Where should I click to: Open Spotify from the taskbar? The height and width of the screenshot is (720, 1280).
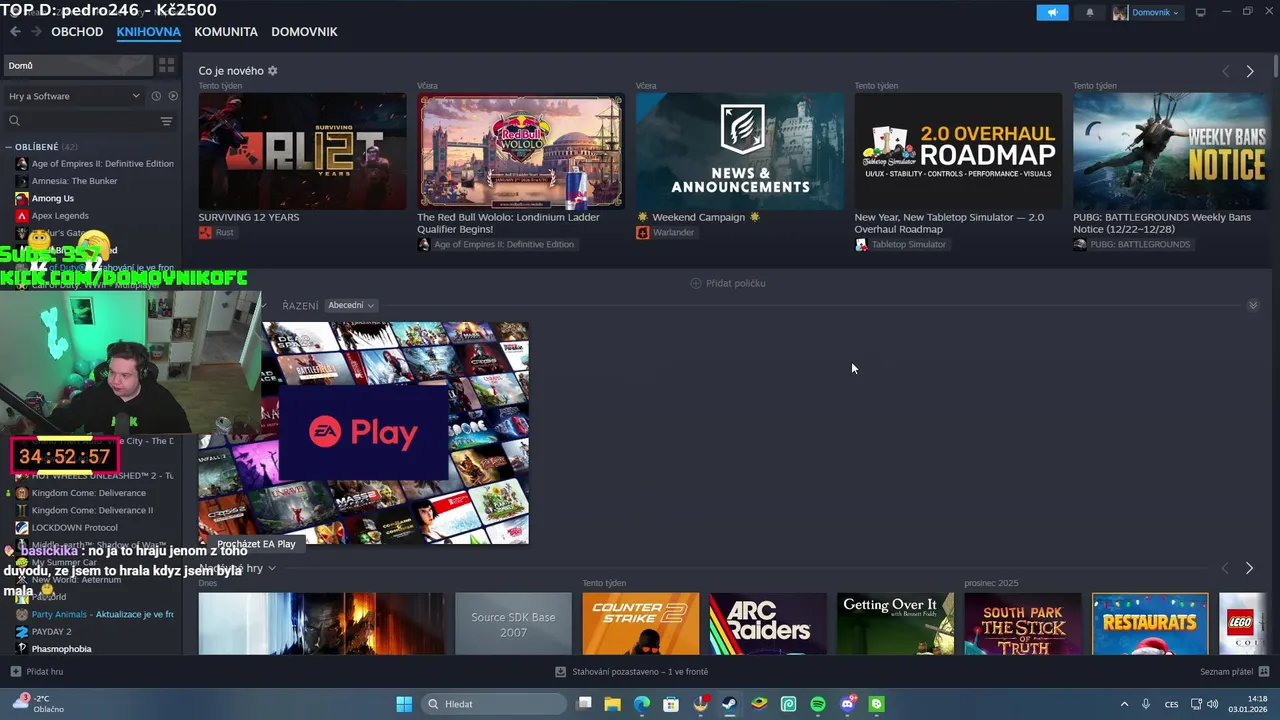click(x=818, y=704)
